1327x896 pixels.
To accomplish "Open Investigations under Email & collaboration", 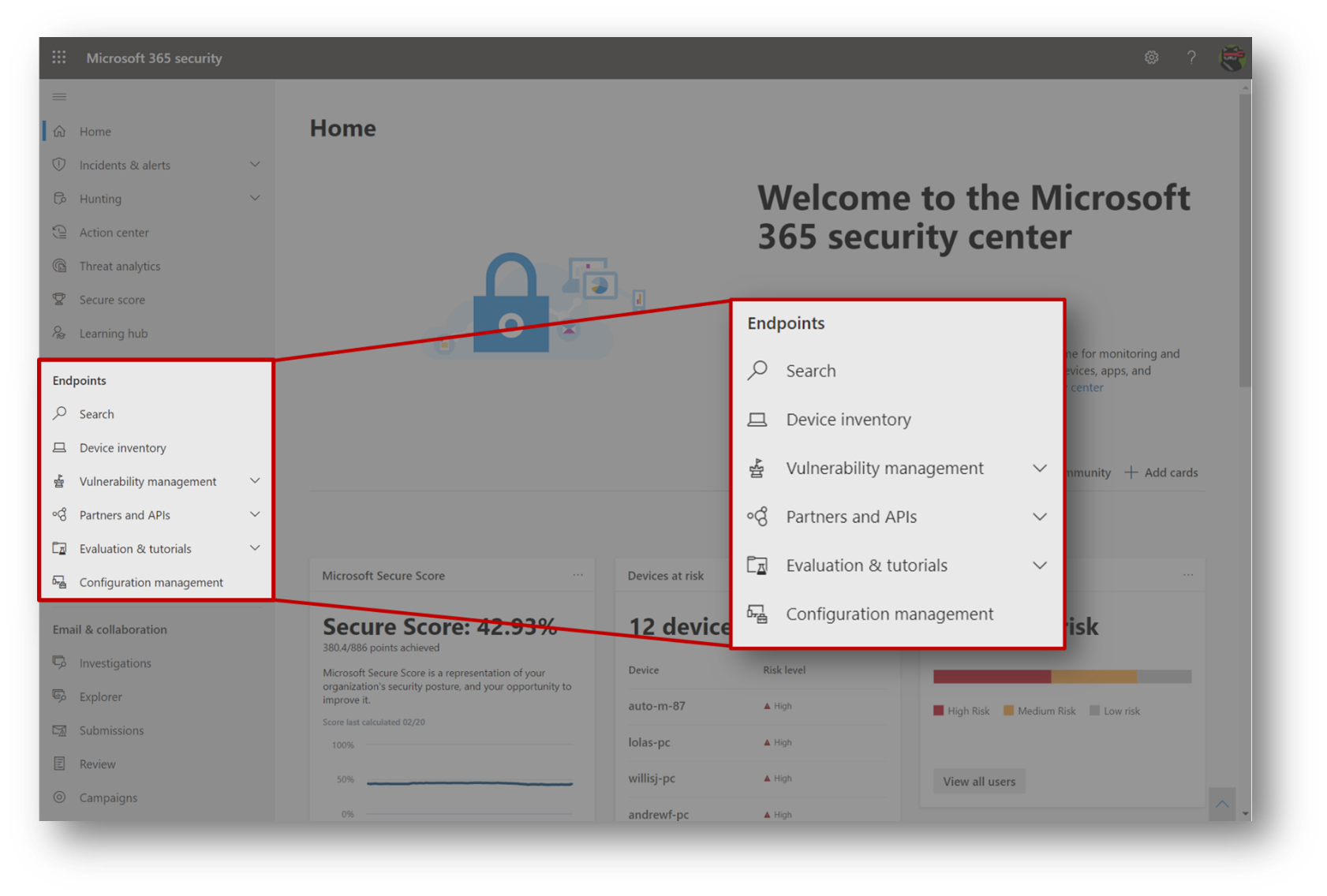I will [x=114, y=663].
